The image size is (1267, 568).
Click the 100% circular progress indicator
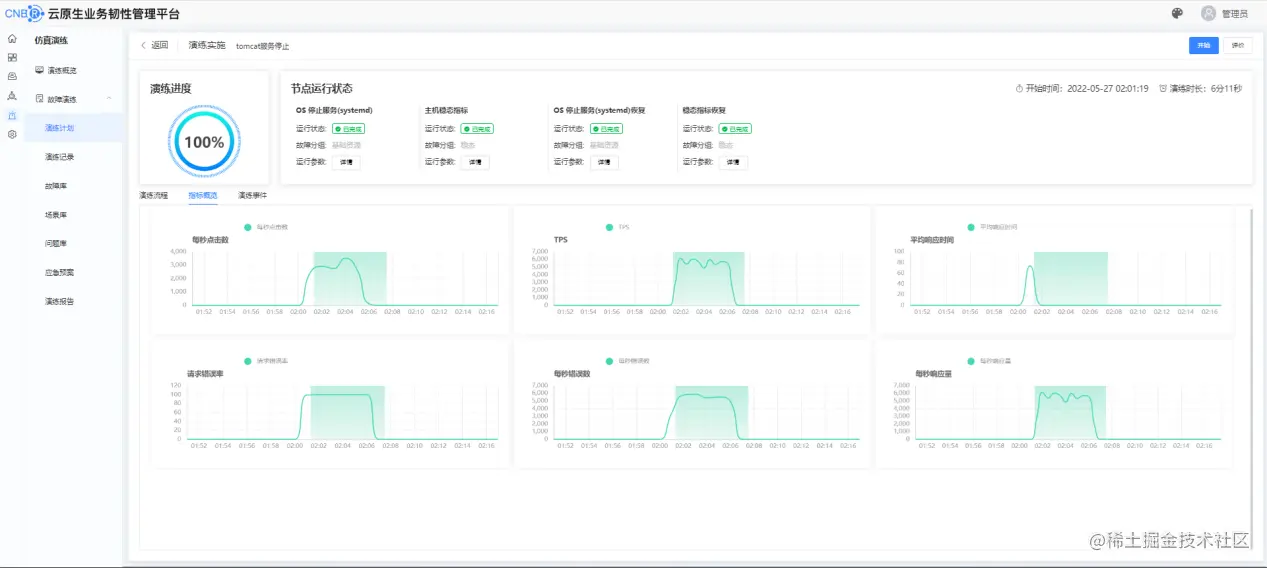[204, 142]
